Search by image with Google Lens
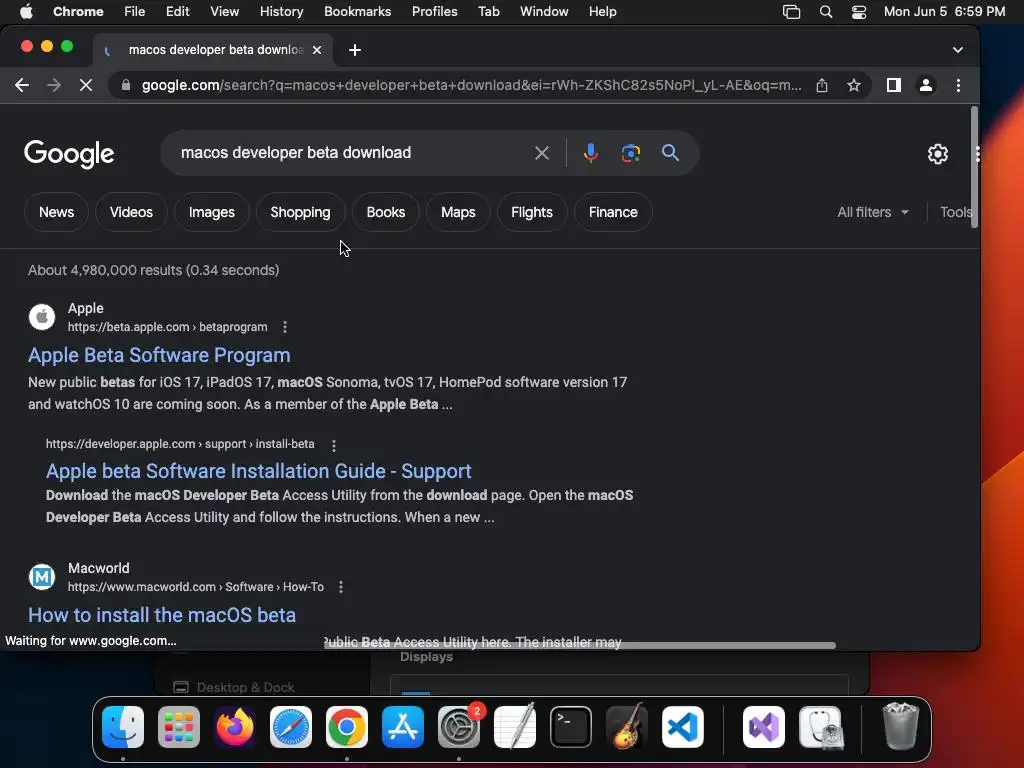 click(630, 153)
